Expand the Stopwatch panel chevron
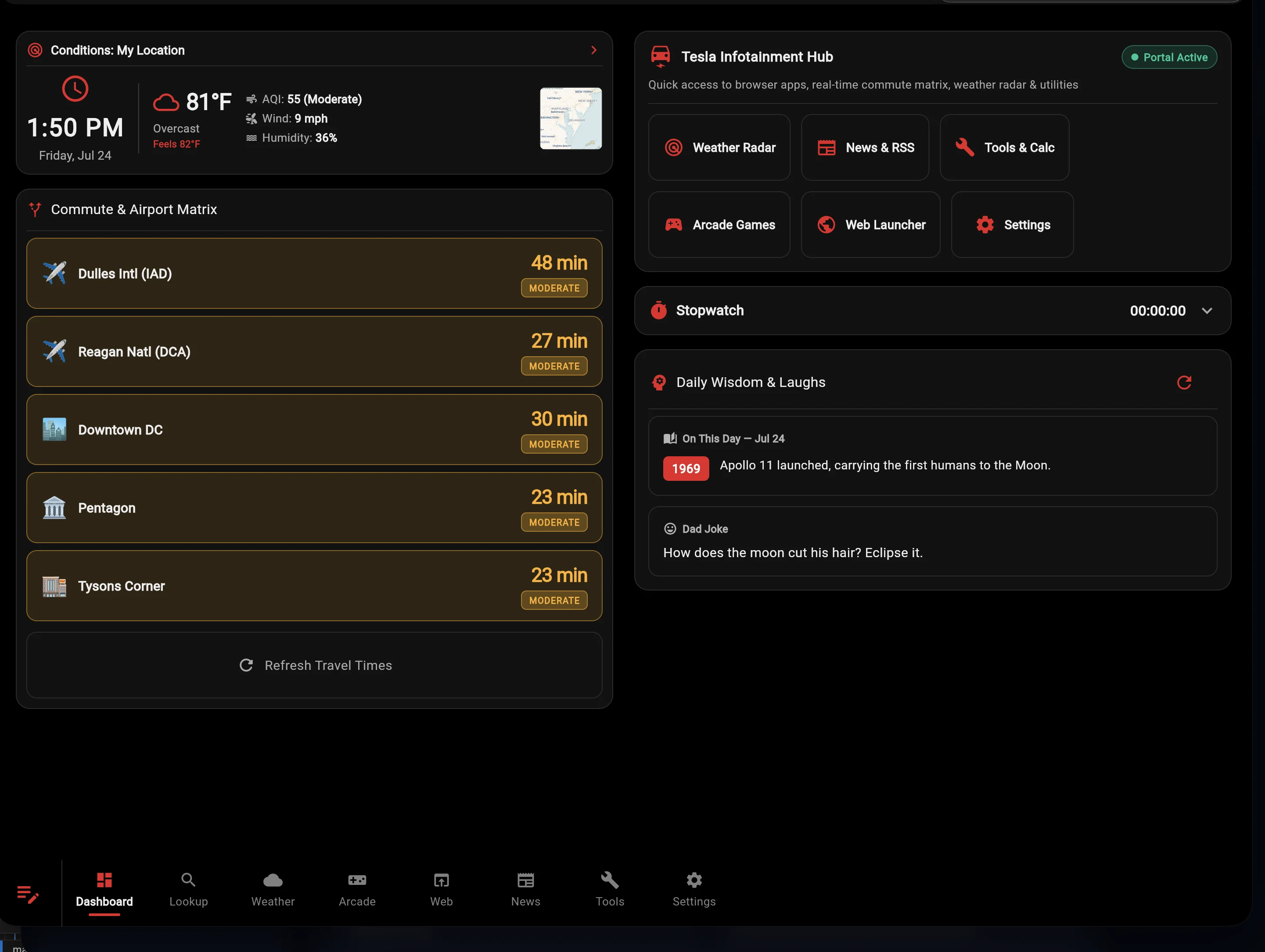Image resolution: width=1265 pixels, height=952 pixels. click(x=1207, y=311)
